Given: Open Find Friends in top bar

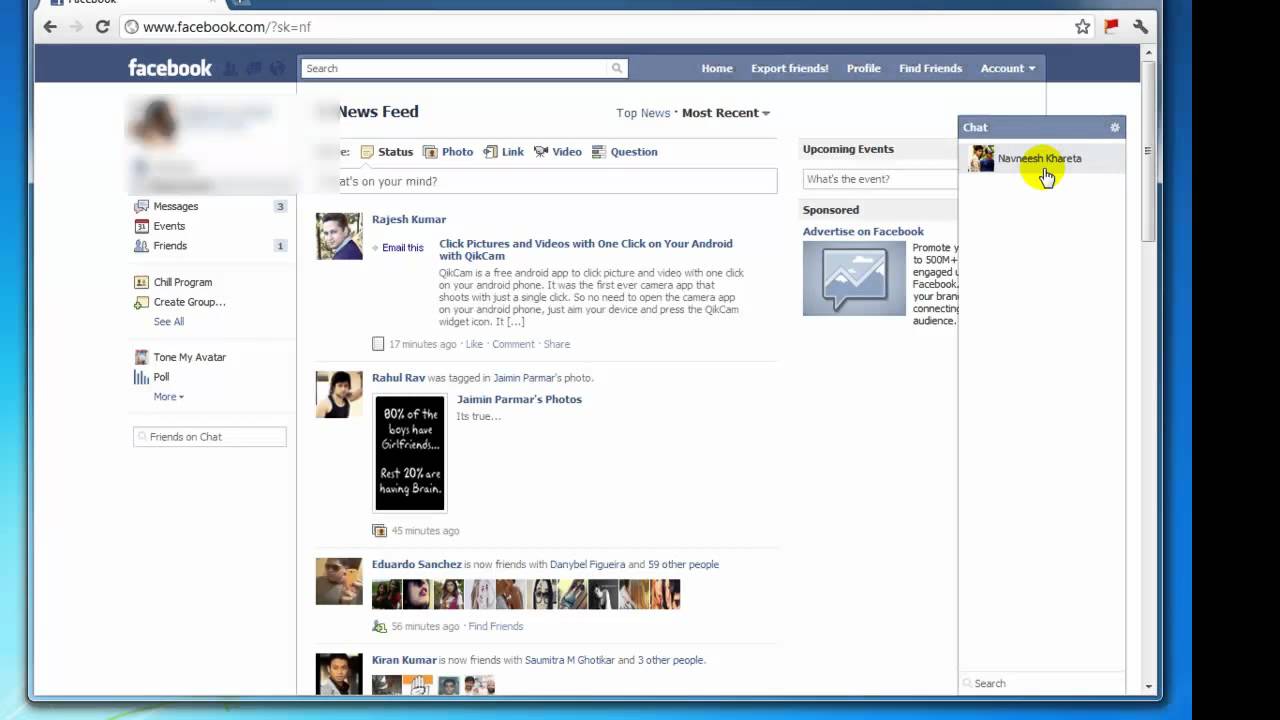Looking at the screenshot, I should (x=930, y=68).
